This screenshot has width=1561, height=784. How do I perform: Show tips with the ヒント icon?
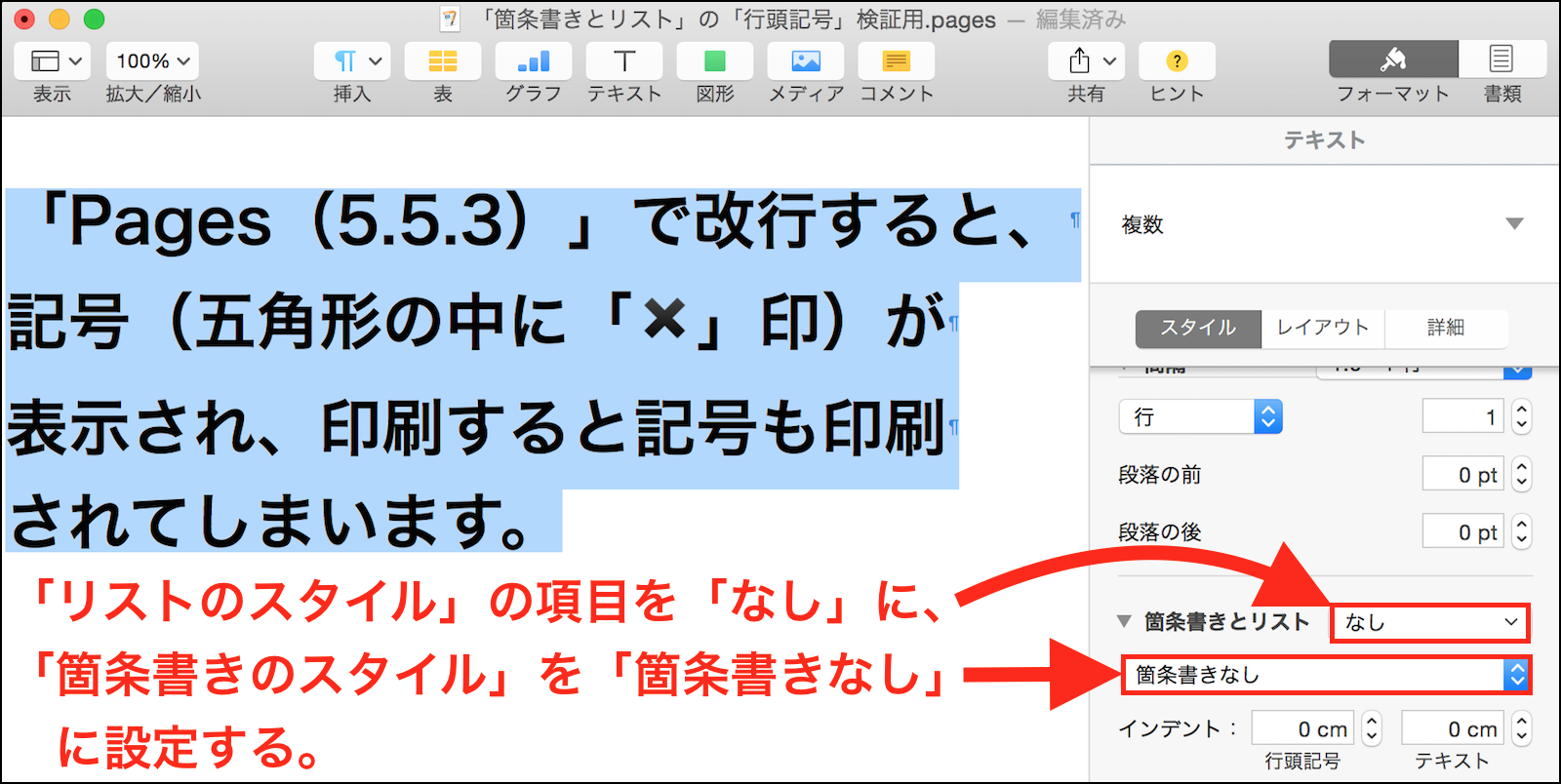(1178, 61)
